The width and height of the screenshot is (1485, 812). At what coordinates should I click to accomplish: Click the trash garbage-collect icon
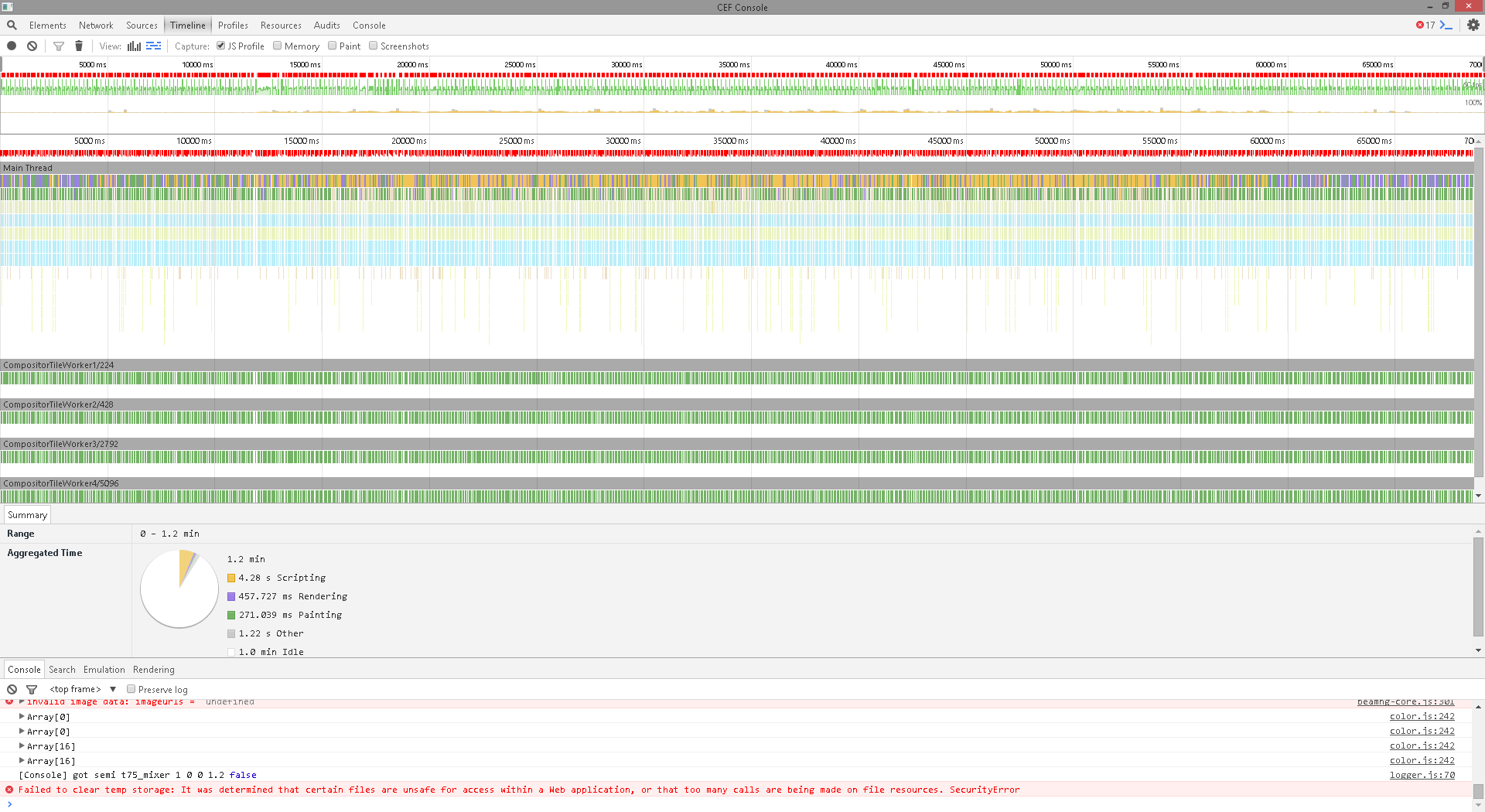(79, 46)
